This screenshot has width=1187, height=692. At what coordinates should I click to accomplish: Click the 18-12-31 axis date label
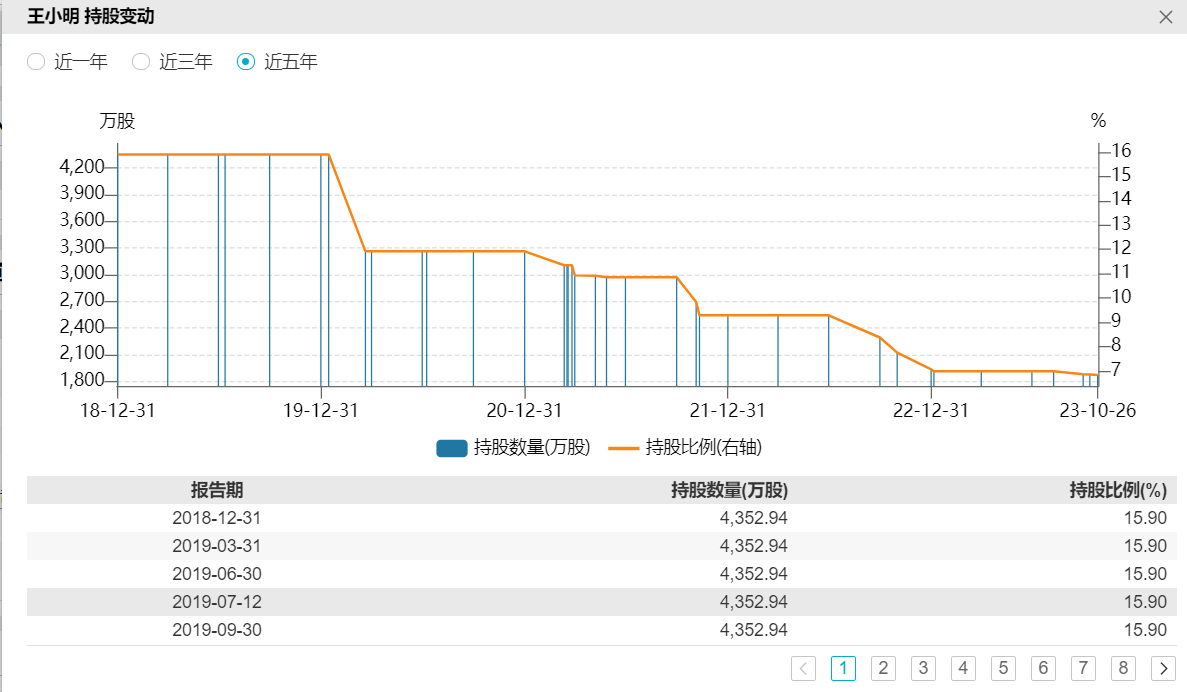click(117, 410)
